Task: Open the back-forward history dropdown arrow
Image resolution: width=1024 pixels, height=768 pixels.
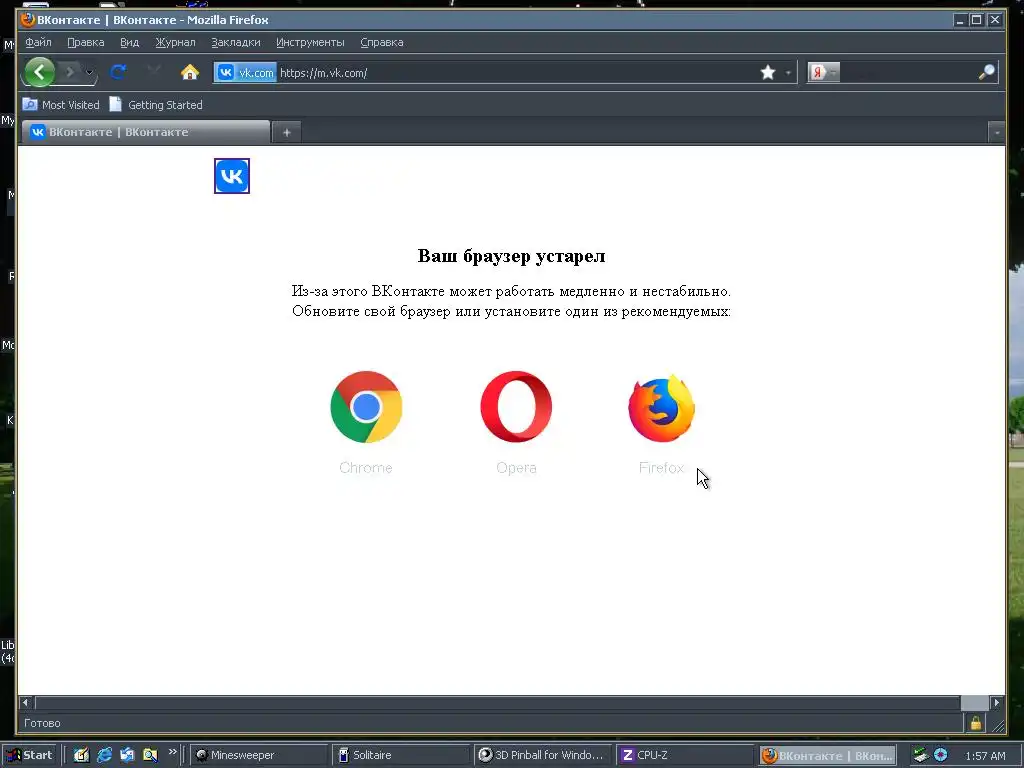Action: pos(89,72)
